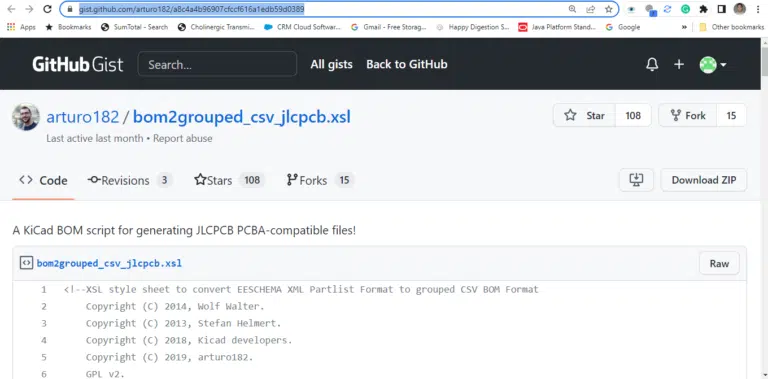Bookmark this page with the star icon in address bar

608,9
